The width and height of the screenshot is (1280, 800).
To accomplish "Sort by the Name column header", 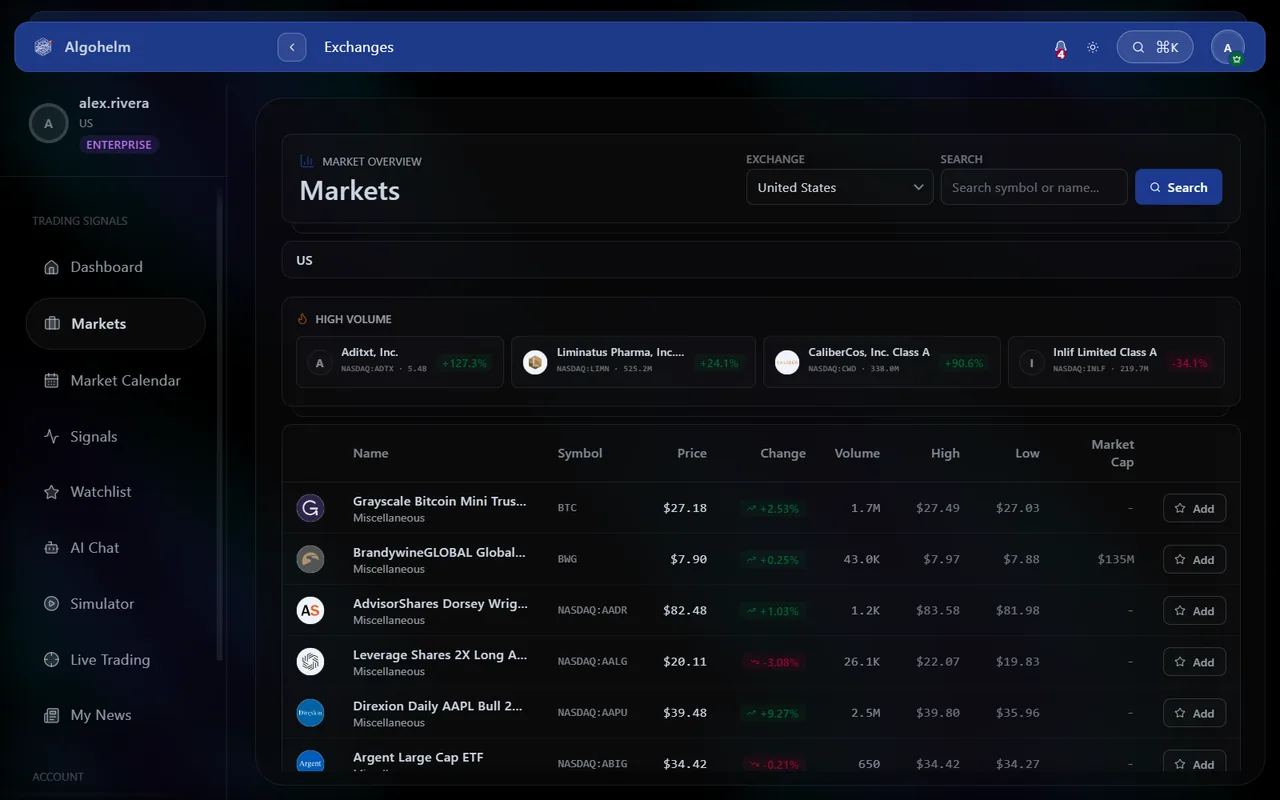I will [x=370, y=453].
